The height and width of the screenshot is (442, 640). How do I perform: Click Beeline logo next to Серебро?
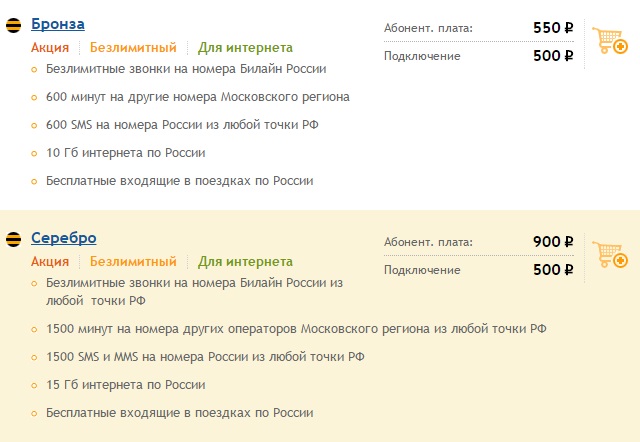13,239
